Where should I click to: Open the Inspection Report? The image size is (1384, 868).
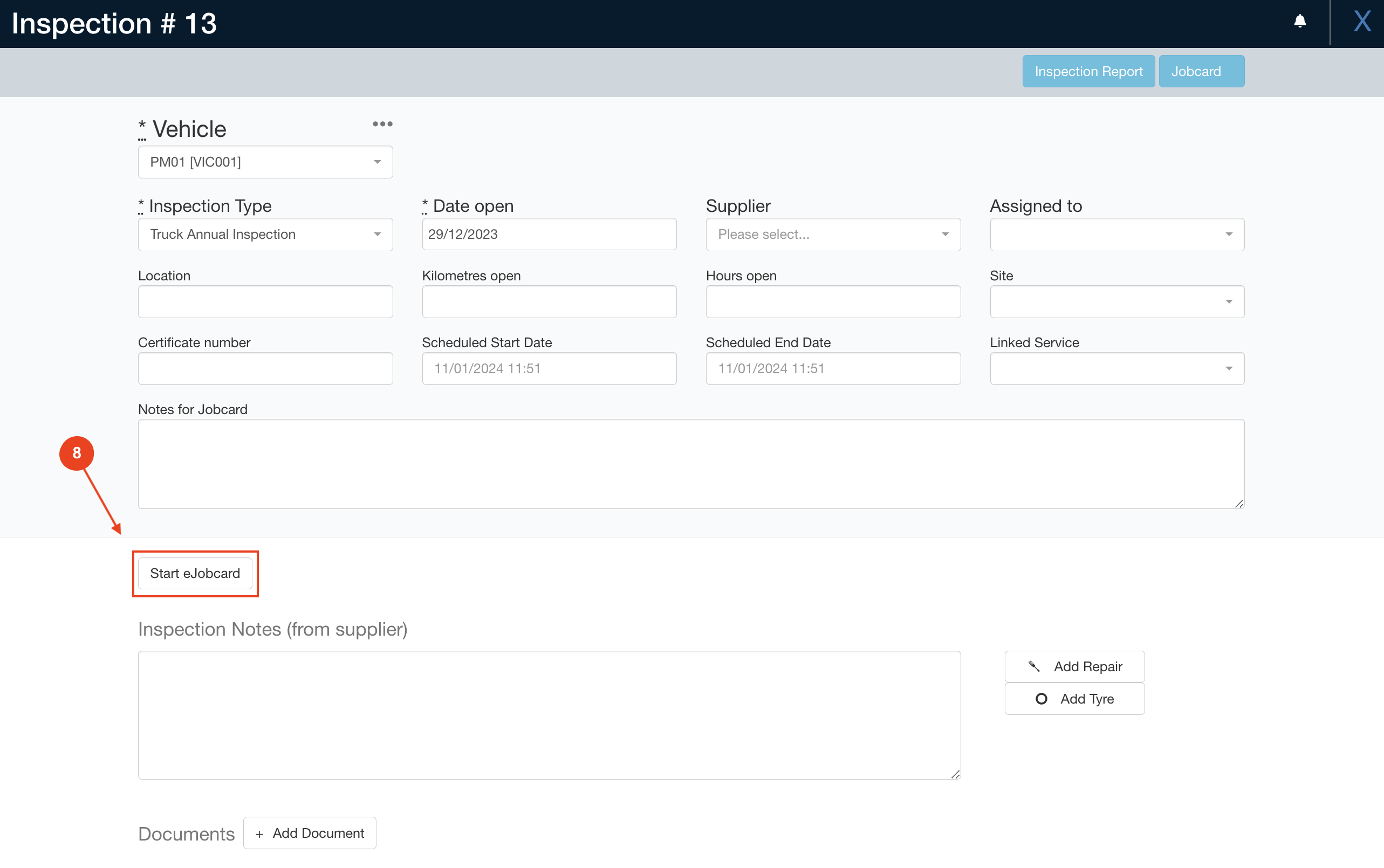pos(1088,71)
